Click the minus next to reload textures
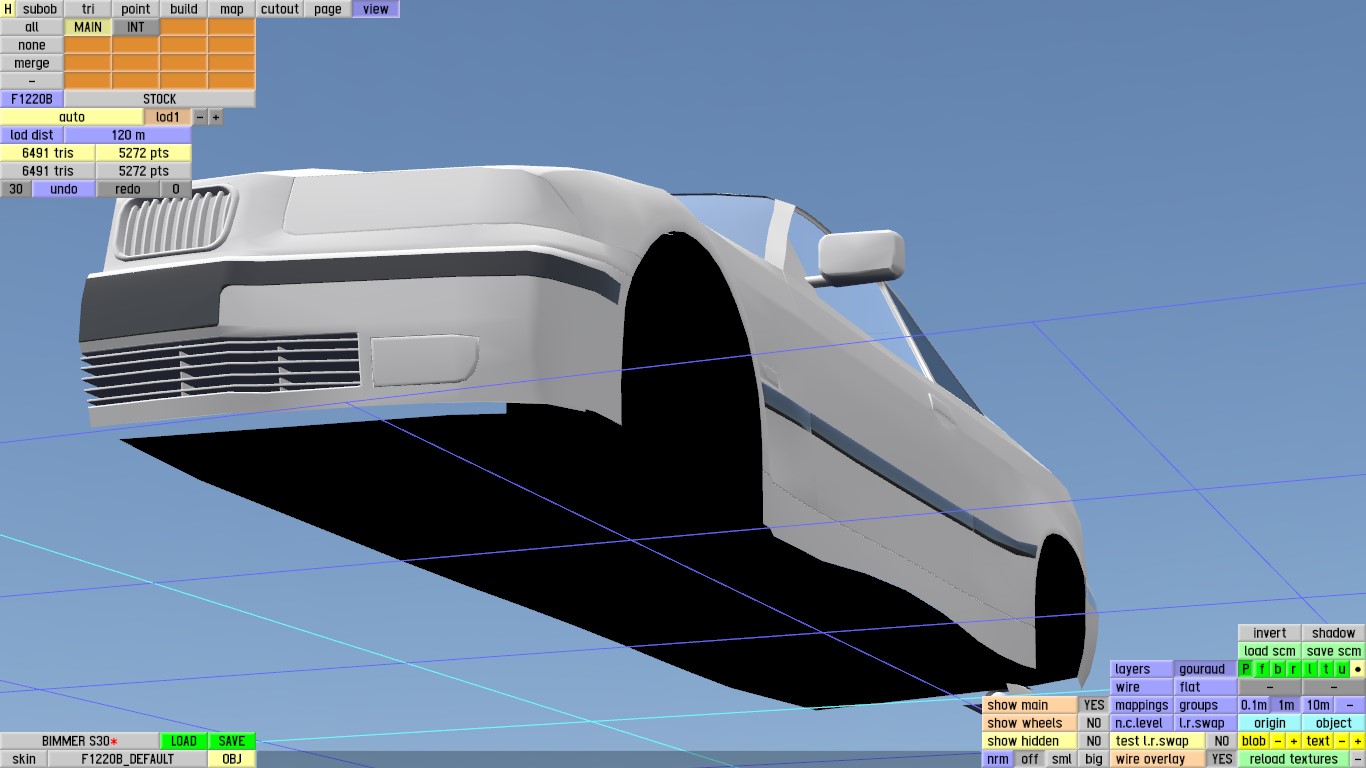 point(1358,759)
